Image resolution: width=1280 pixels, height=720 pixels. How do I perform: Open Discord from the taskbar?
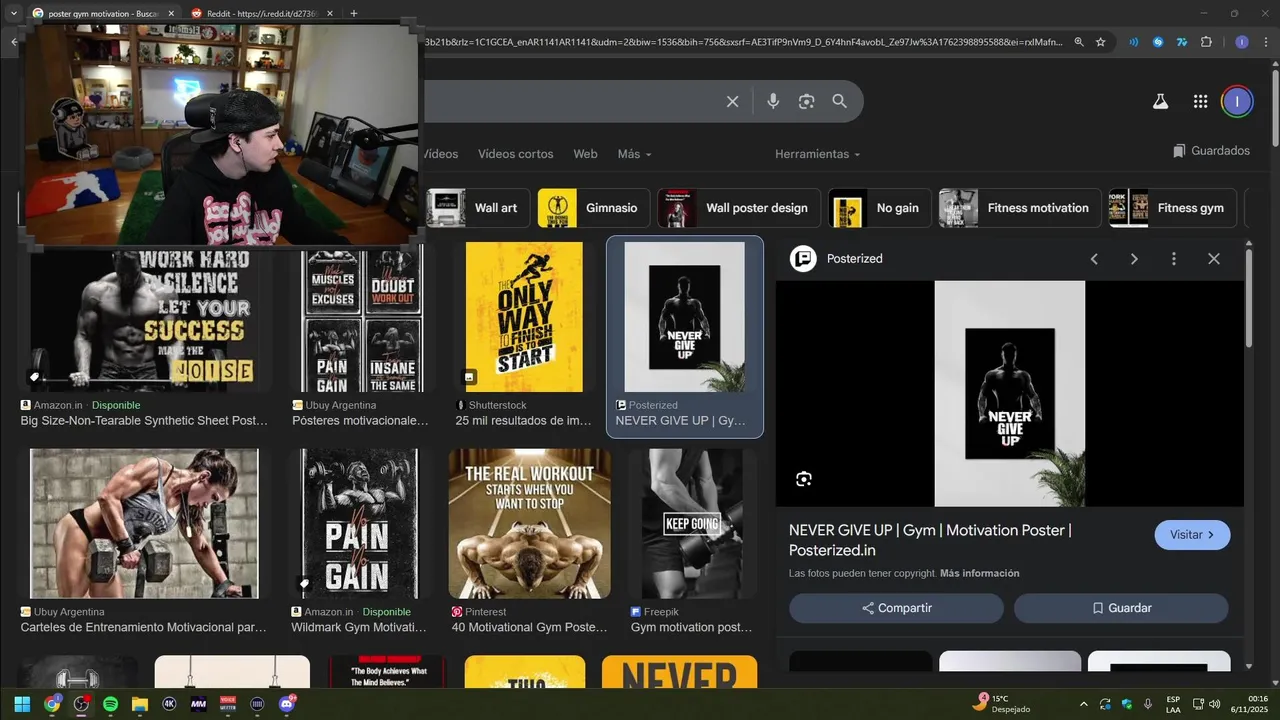(286, 704)
